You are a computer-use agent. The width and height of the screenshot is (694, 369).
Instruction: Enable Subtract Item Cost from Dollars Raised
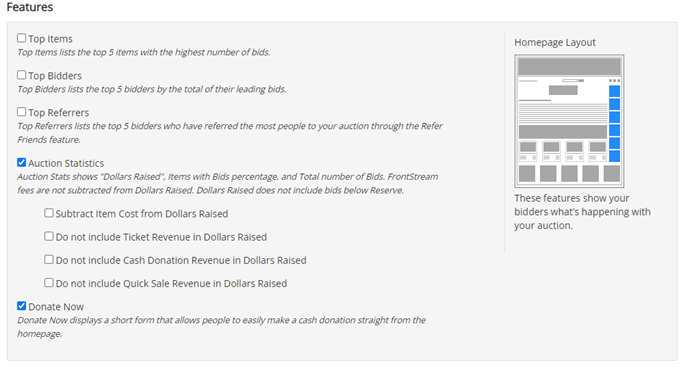point(49,213)
